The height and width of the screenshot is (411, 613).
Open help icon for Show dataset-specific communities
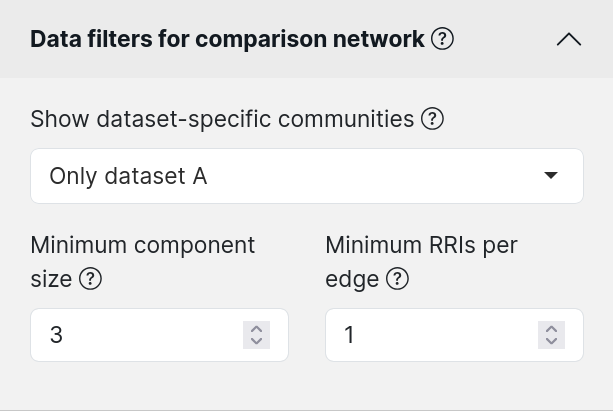click(432, 119)
